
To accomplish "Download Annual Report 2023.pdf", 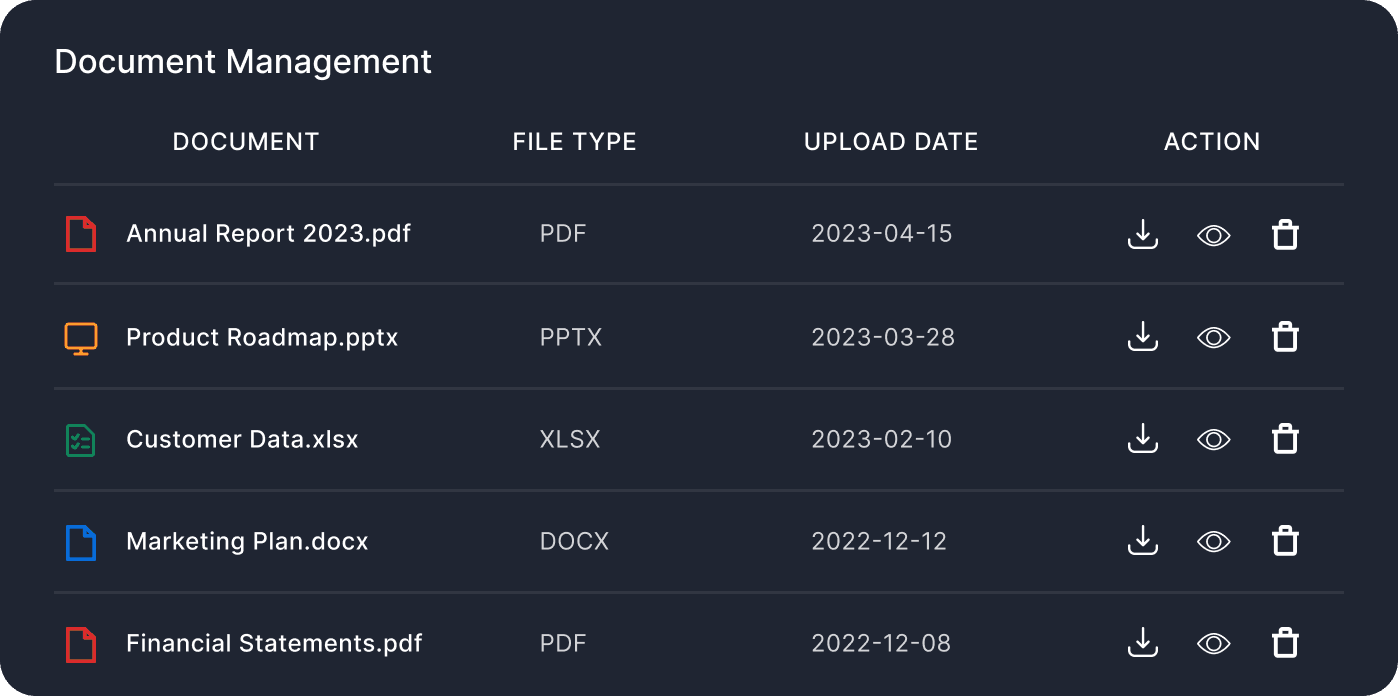I will (x=1142, y=235).
